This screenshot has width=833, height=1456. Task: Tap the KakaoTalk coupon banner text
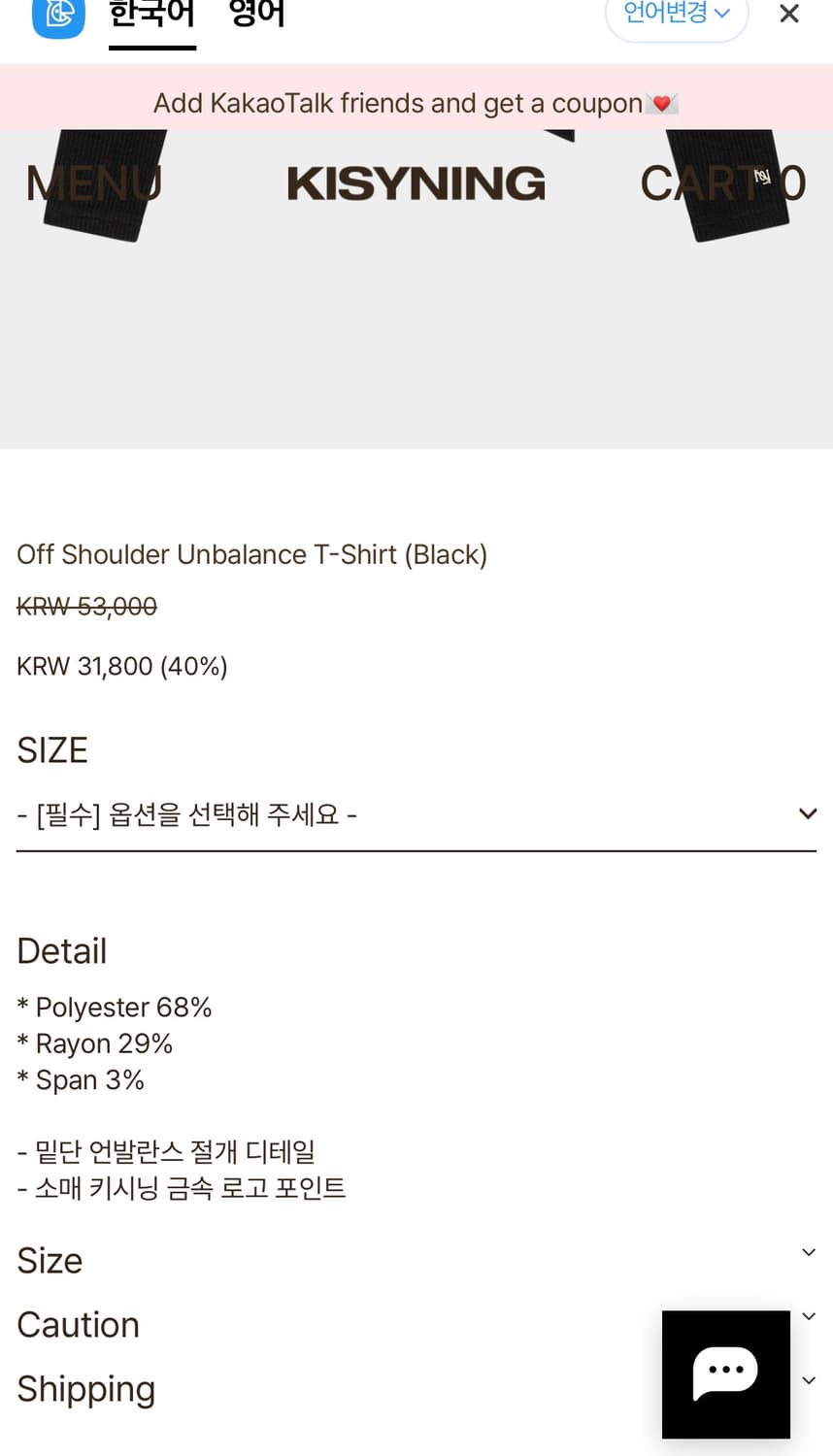(397, 103)
